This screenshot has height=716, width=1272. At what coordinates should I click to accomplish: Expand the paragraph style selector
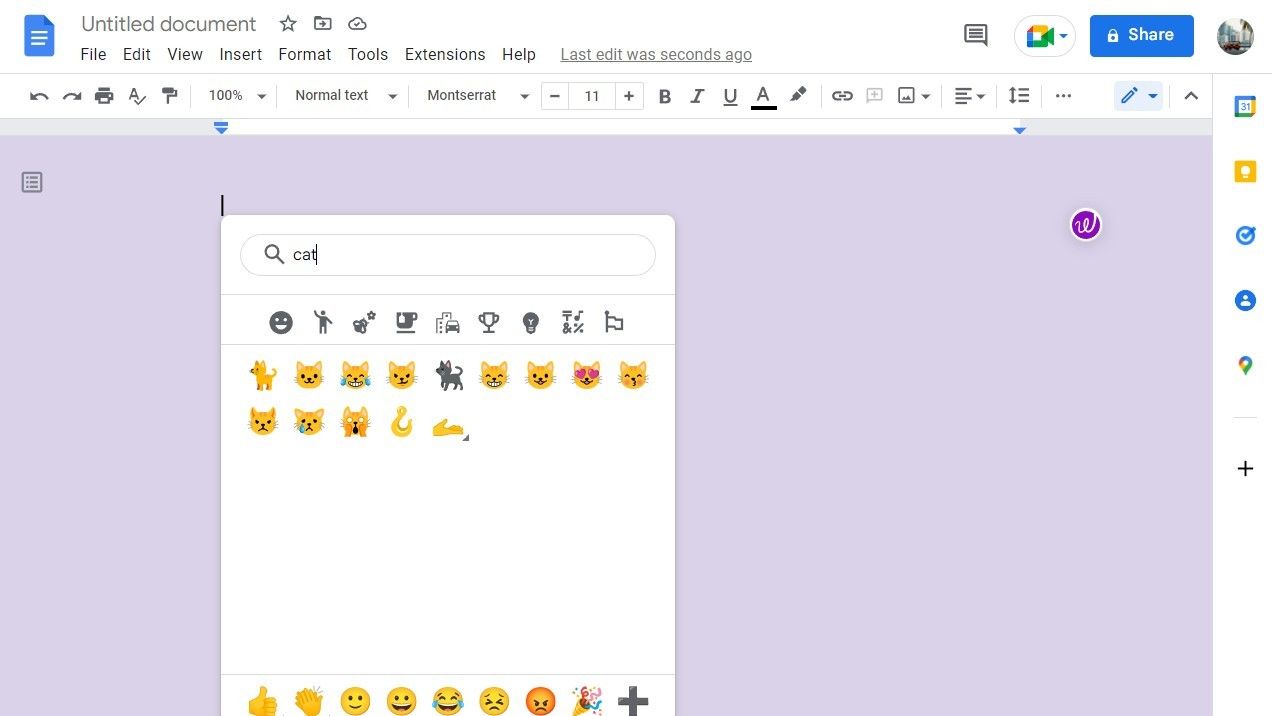(x=344, y=95)
